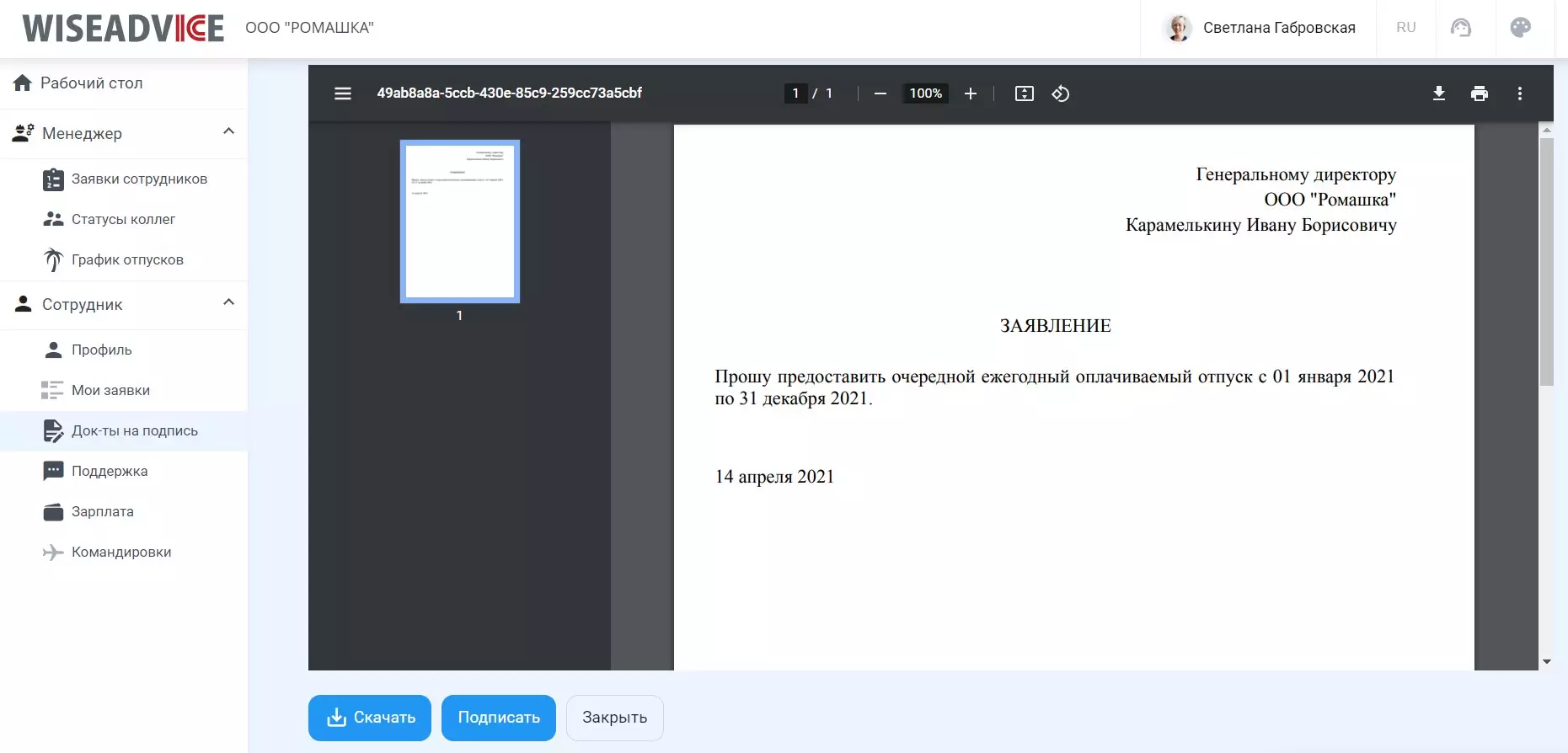This screenshot has width=1568, height=753.
Task: Click the Скачать button
Action: point(370,718)
